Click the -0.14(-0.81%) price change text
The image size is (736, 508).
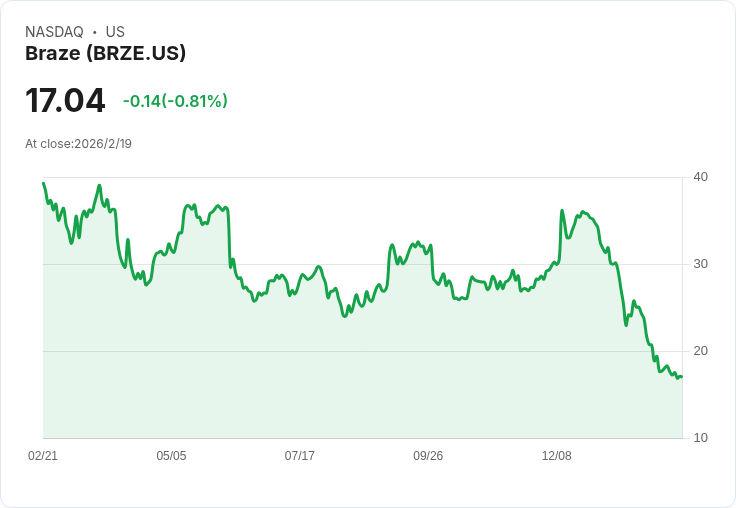175,101
